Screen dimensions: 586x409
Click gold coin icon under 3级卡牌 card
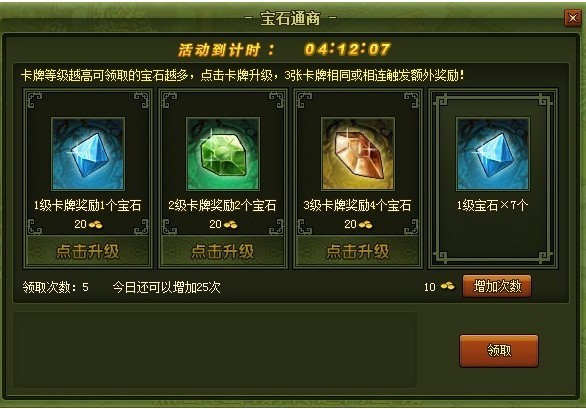[365, 224]
